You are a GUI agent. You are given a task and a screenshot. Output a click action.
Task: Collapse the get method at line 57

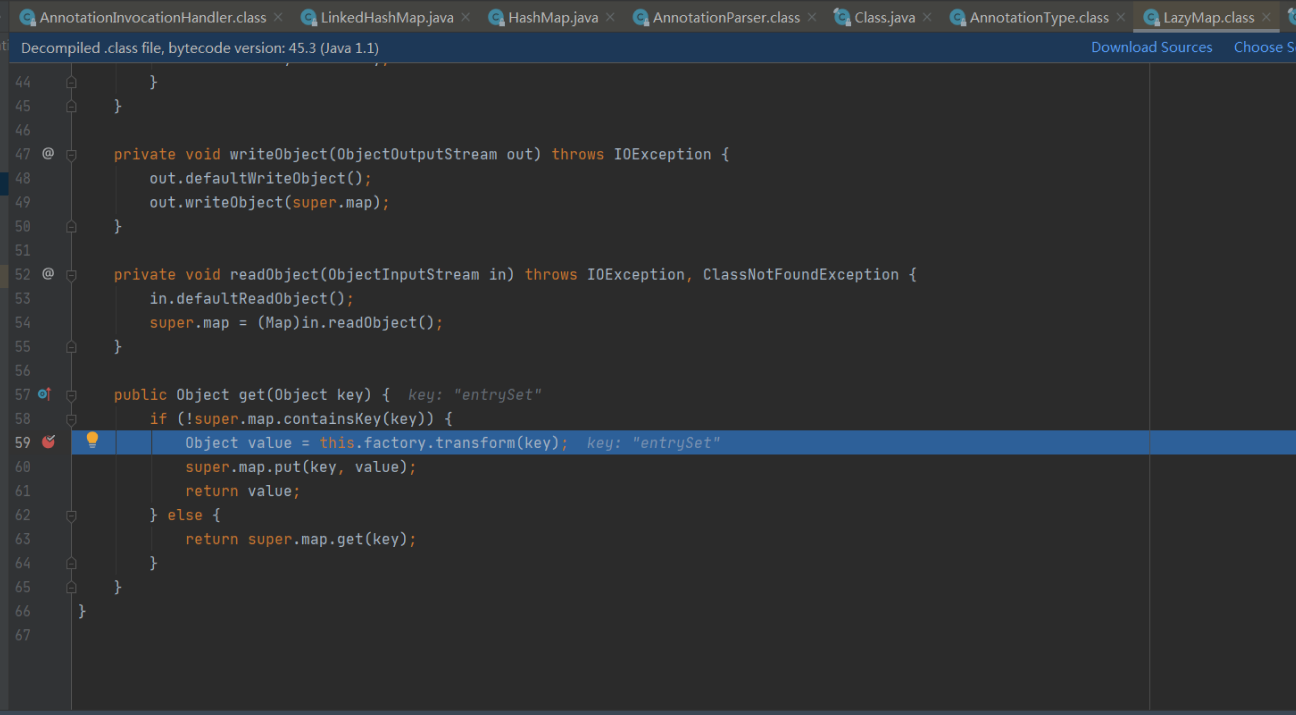click(x=71, y=394)
